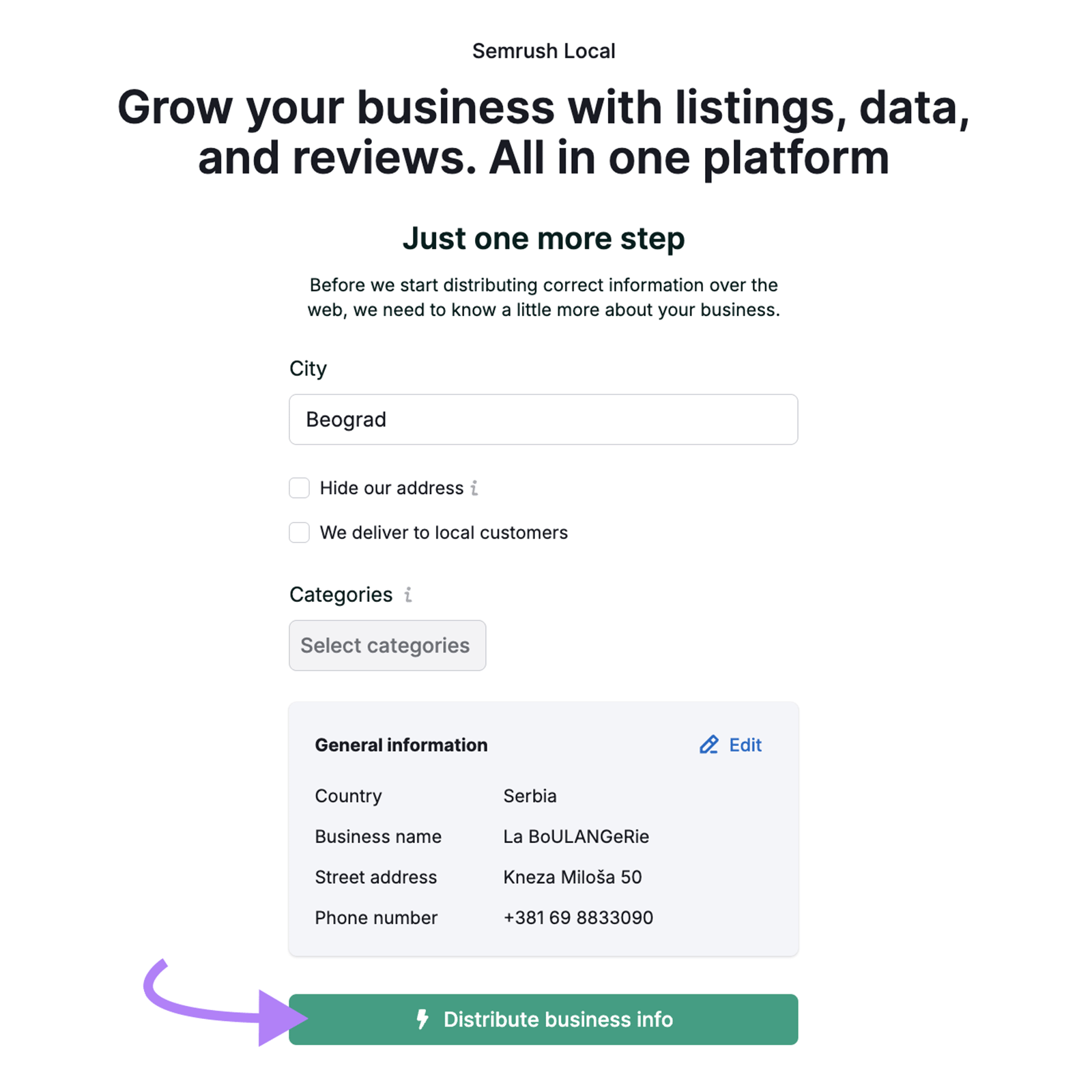
Task: Click the blue pencil edit icon
Action: point(708,745)
